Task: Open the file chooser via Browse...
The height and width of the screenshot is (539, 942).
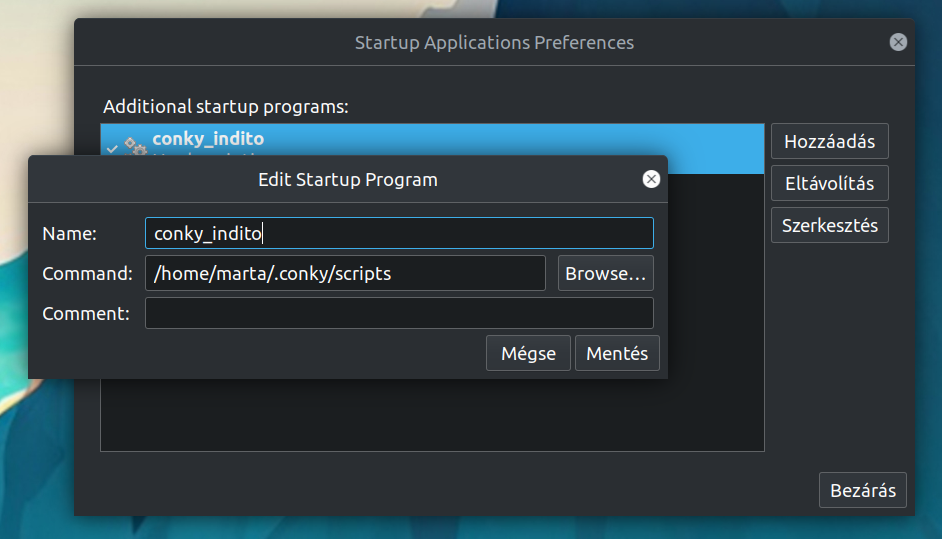Action: [606, 273]
